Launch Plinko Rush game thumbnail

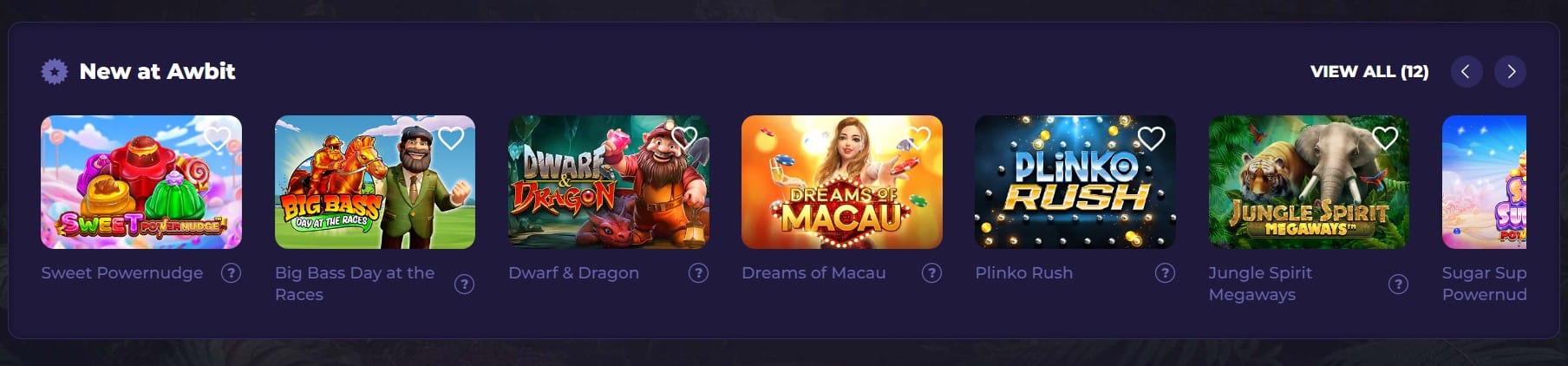(x=1075, y=182)
